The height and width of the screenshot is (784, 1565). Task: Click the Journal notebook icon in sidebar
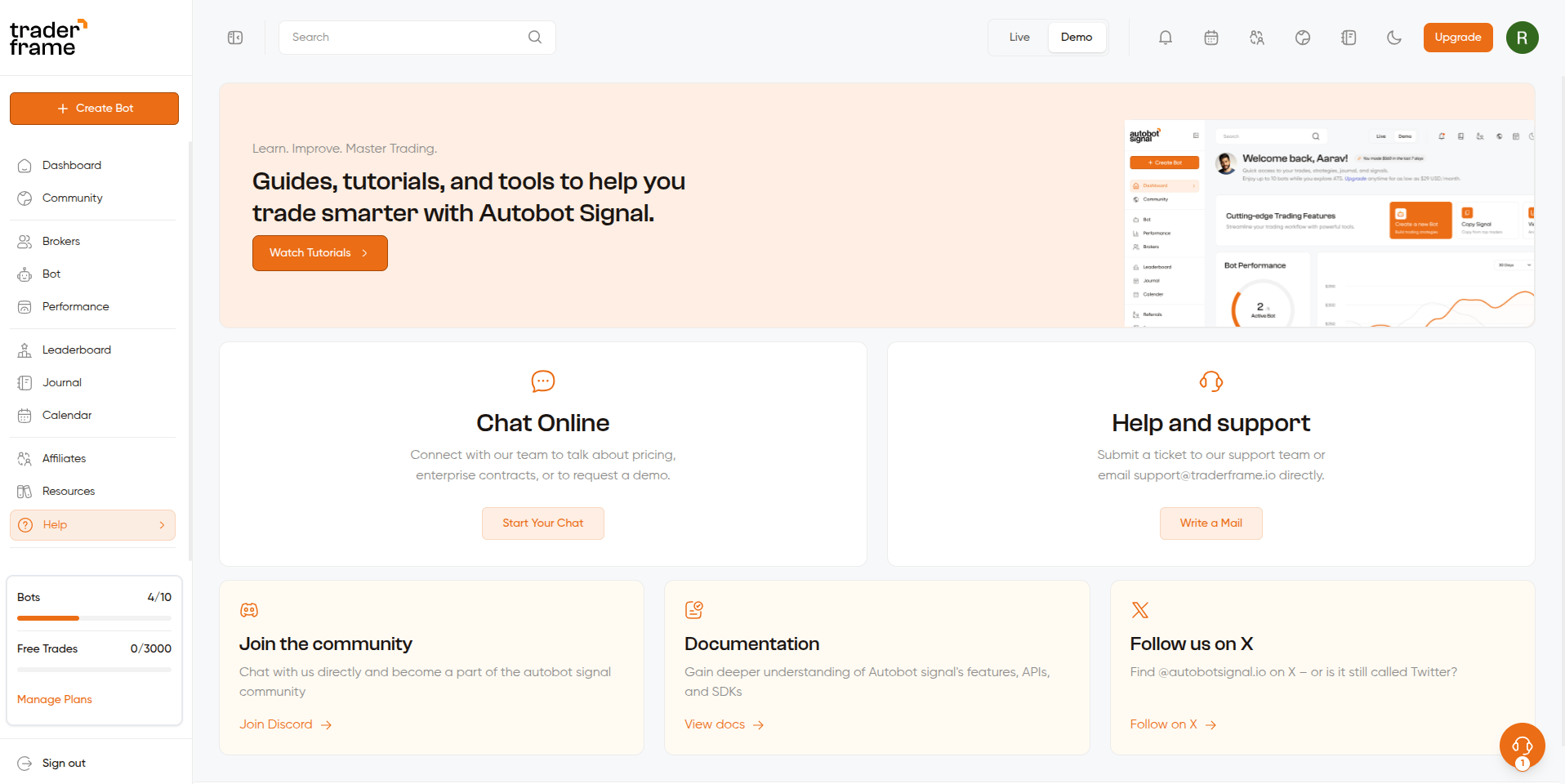click(25, 383)
